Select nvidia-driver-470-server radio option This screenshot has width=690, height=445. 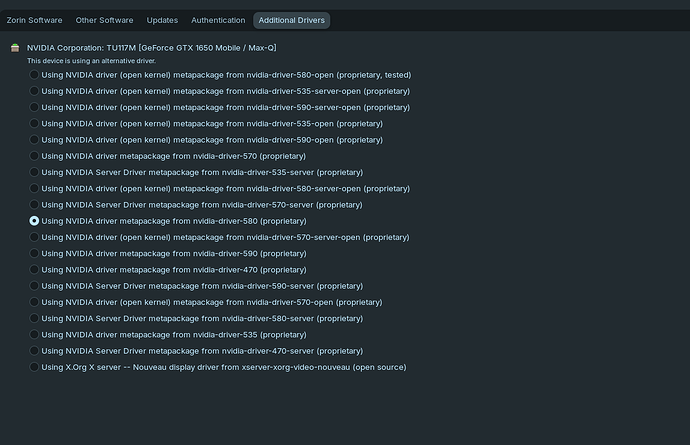point(34,351)
